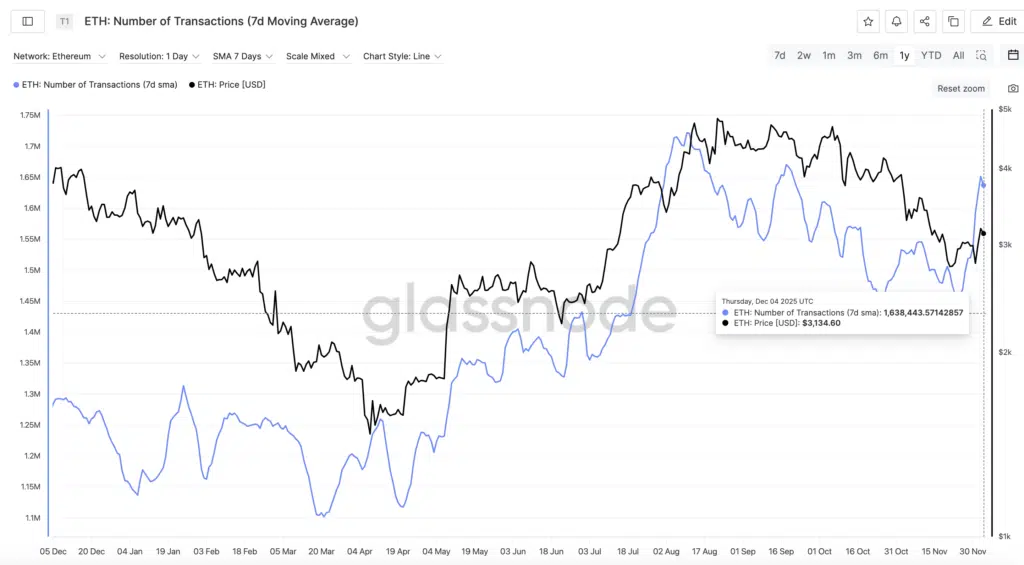Image resolution: width=1024 pixels, height=565 pixels.
Task: Favorite this chart with the star icon
Action: [868, 21]
